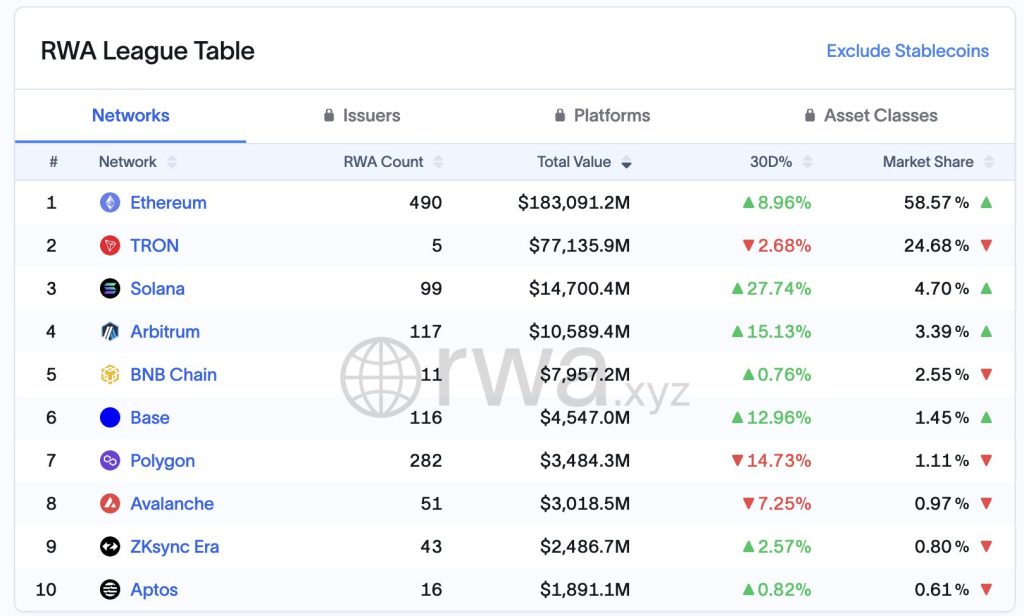Click the Polygon purple logo icon
Screen dimensions: 1024x616
pos(110,461)
